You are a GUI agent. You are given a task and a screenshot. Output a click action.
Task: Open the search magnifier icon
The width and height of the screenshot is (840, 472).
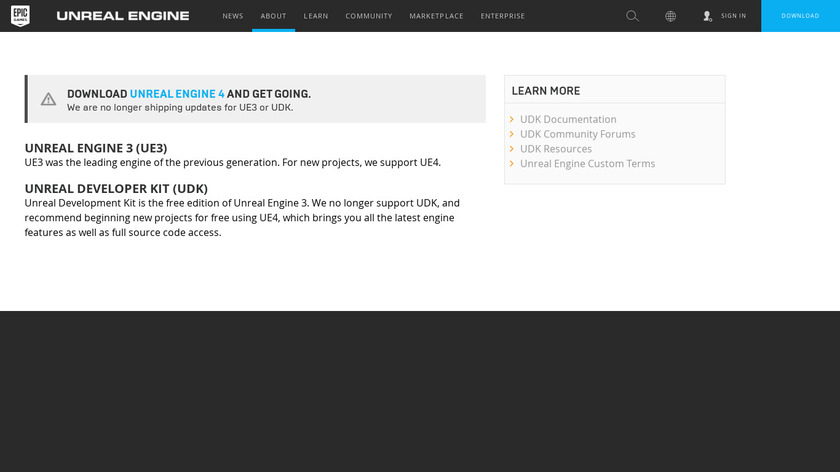tap(632, 16)
